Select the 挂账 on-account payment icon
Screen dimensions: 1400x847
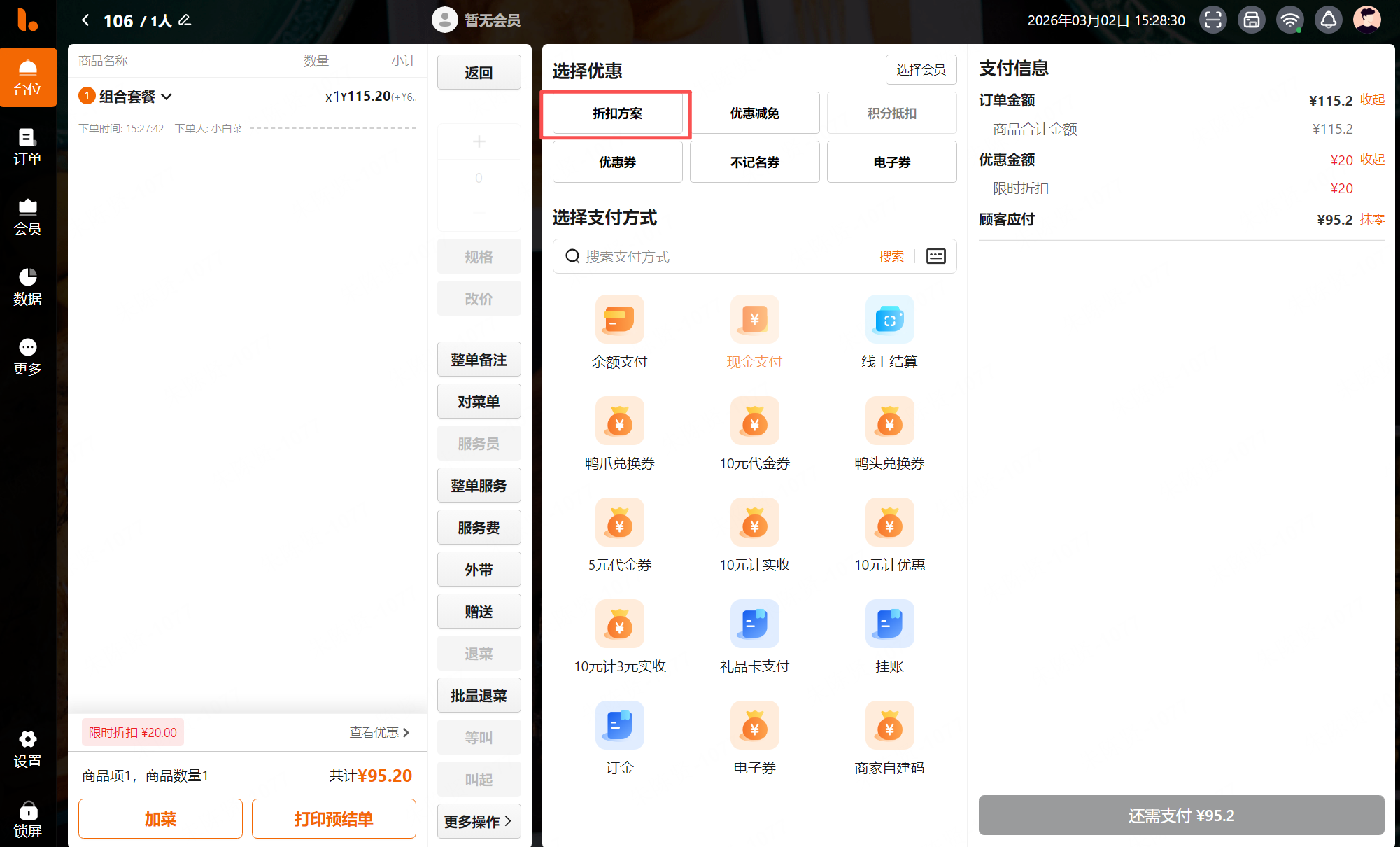pyautogui.click(x=889, y=624)
